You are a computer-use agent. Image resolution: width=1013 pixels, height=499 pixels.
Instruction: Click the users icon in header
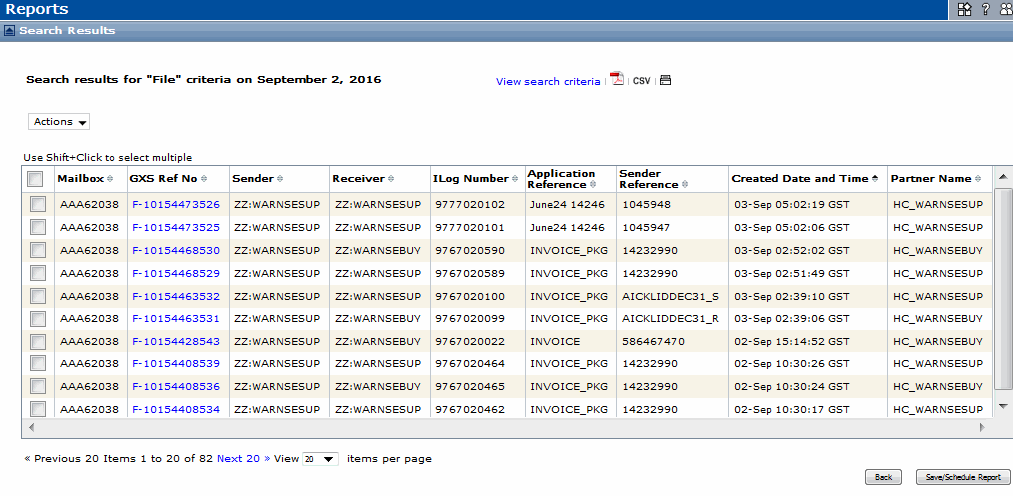[x=1004, y=9]
